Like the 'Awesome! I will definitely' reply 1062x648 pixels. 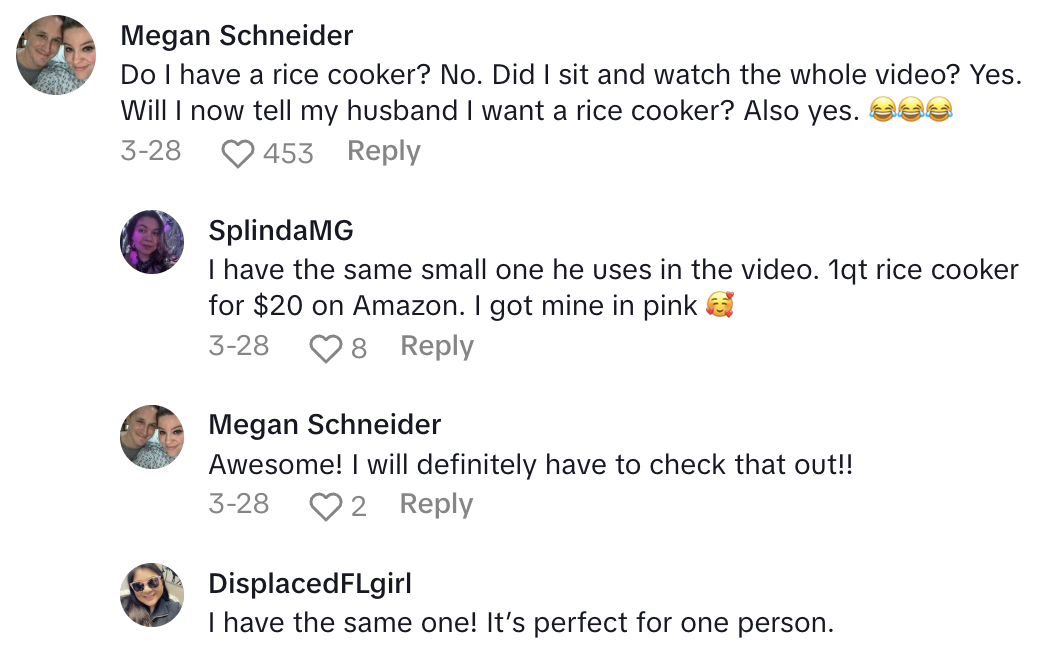click(326, 506)
